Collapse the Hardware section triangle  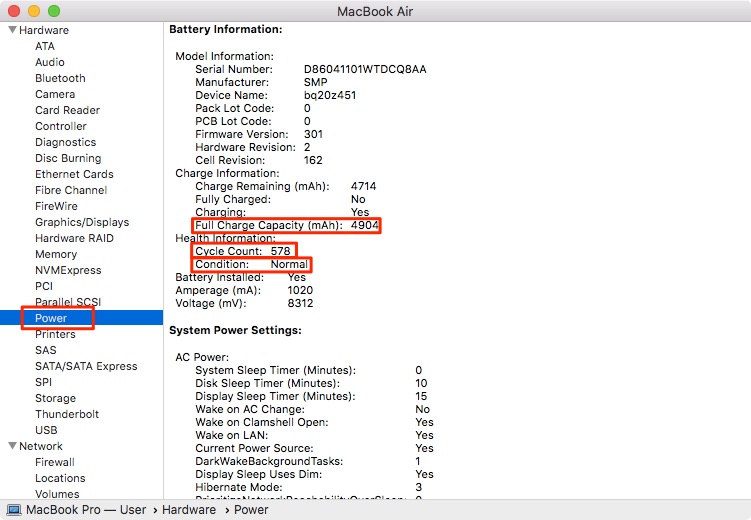coord(12,30)
